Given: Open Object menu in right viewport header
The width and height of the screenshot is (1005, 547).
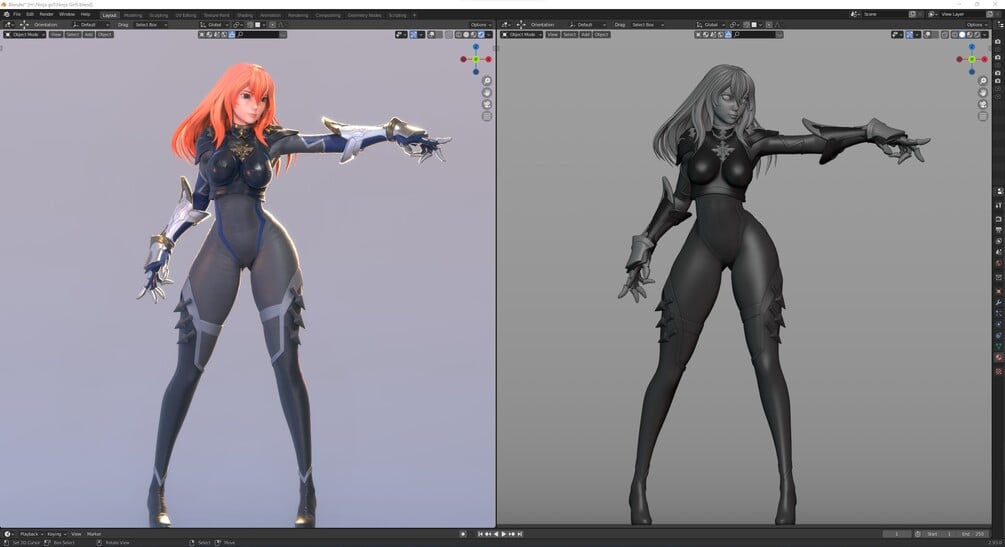Looking at the screenshot, I should pyautogui.click(x=601, y=35).
